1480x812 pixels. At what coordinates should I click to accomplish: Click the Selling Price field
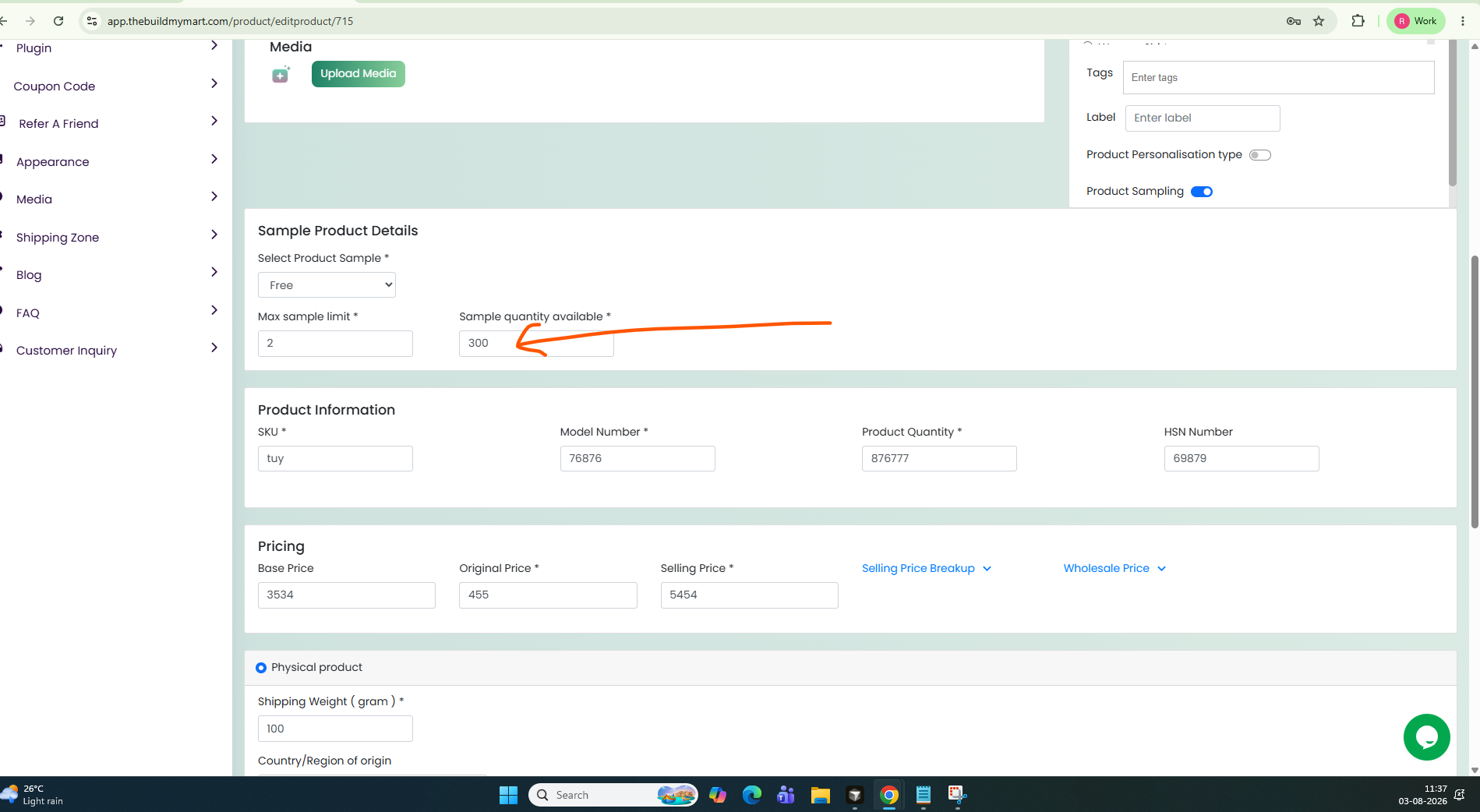point(750,595)
